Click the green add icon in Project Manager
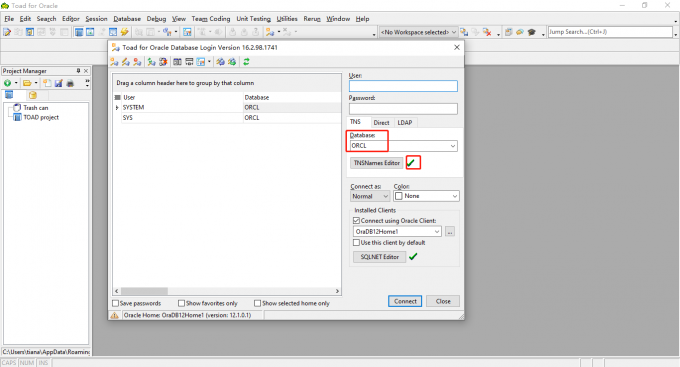This screenshot has width=680, height=367. click(x=7, y=83)
